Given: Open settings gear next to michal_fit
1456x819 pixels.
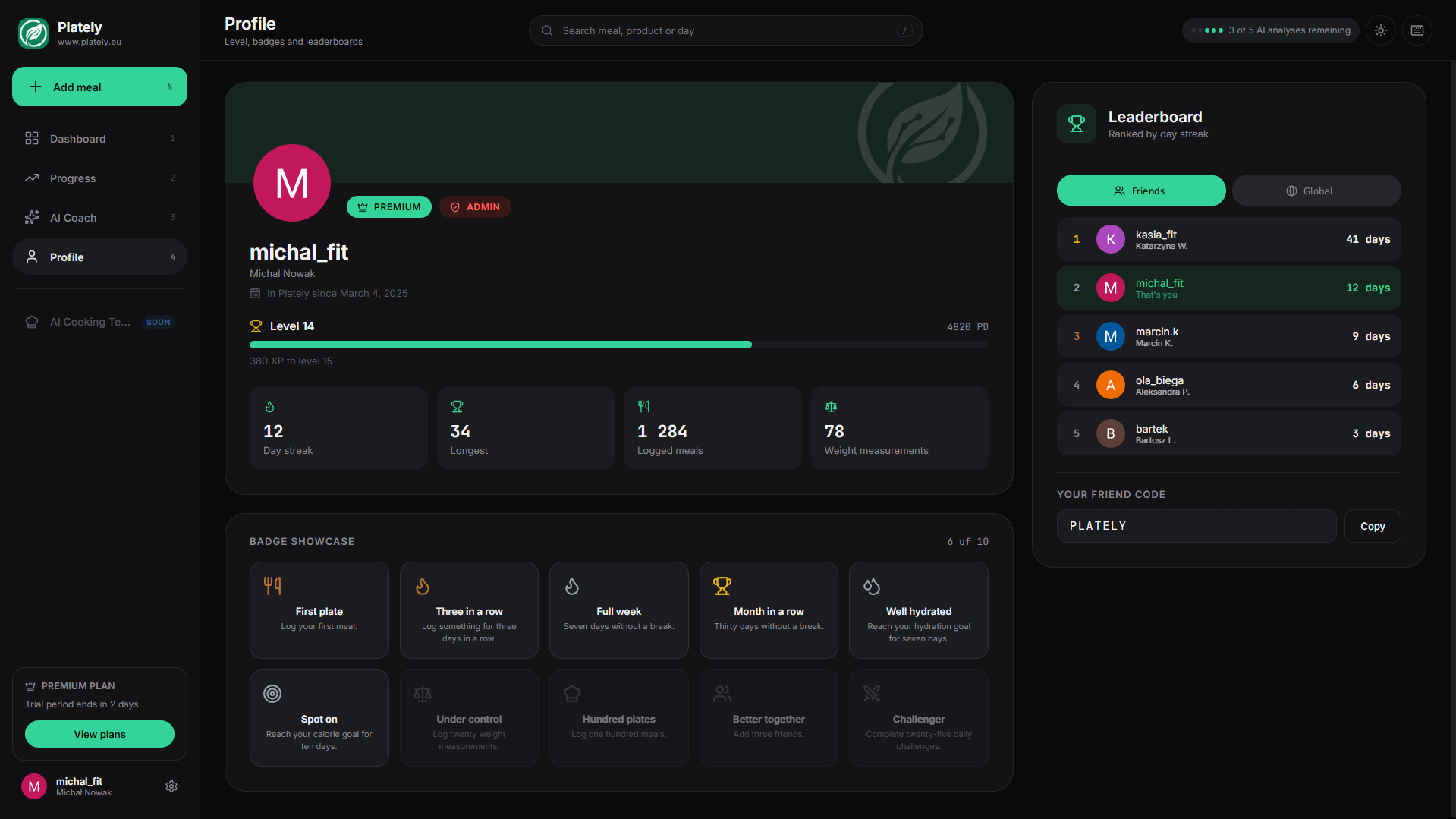Looking at the screenshot, I should coord(171,786).
